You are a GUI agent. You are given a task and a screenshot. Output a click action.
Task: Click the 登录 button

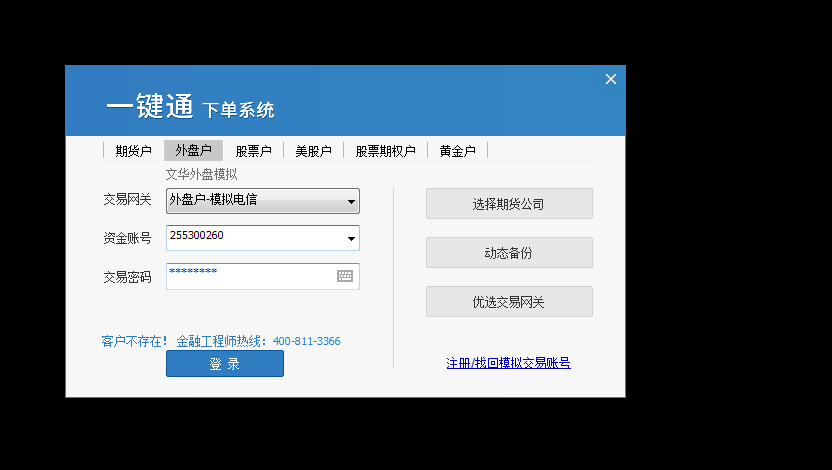pos(225,363)
